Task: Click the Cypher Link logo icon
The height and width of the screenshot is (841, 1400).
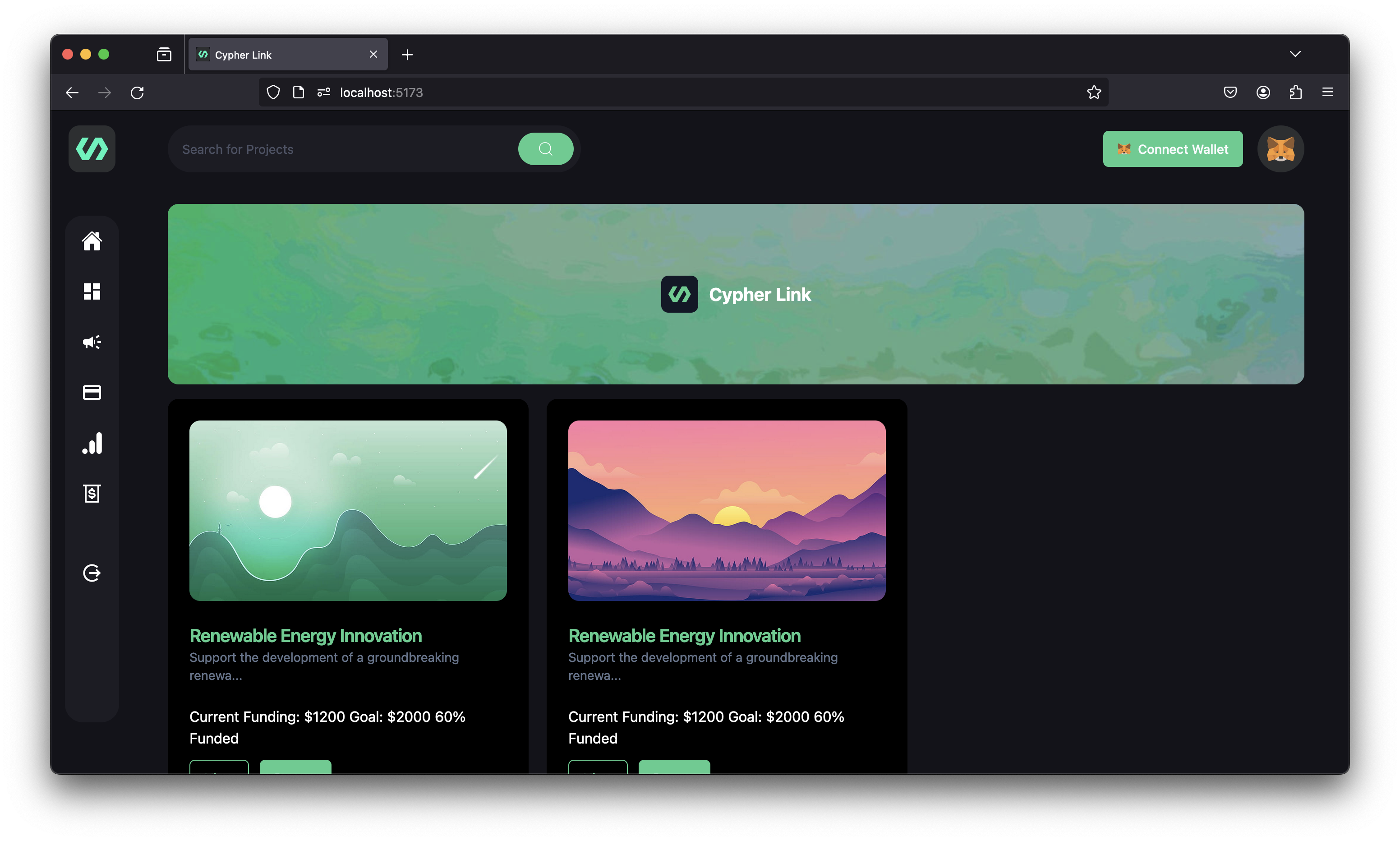Action: [92, 149]
